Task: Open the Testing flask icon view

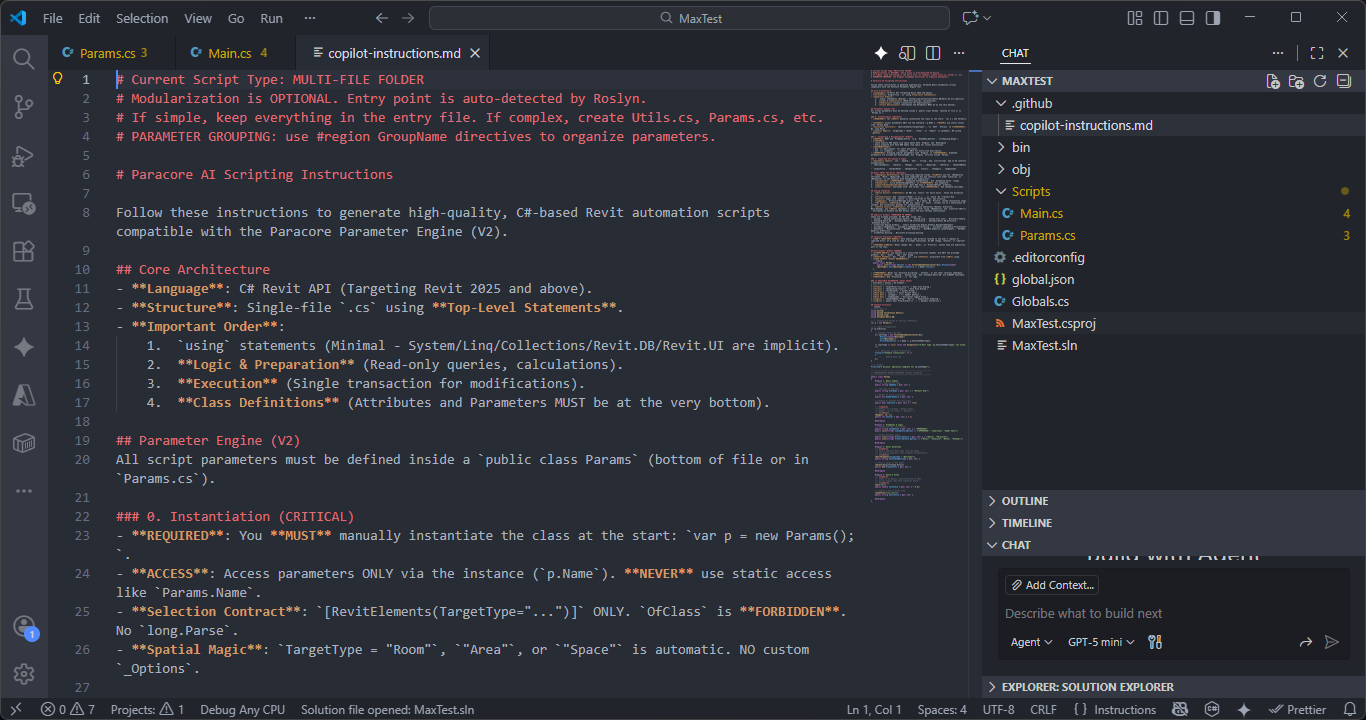Action: (x=24, y=299)
